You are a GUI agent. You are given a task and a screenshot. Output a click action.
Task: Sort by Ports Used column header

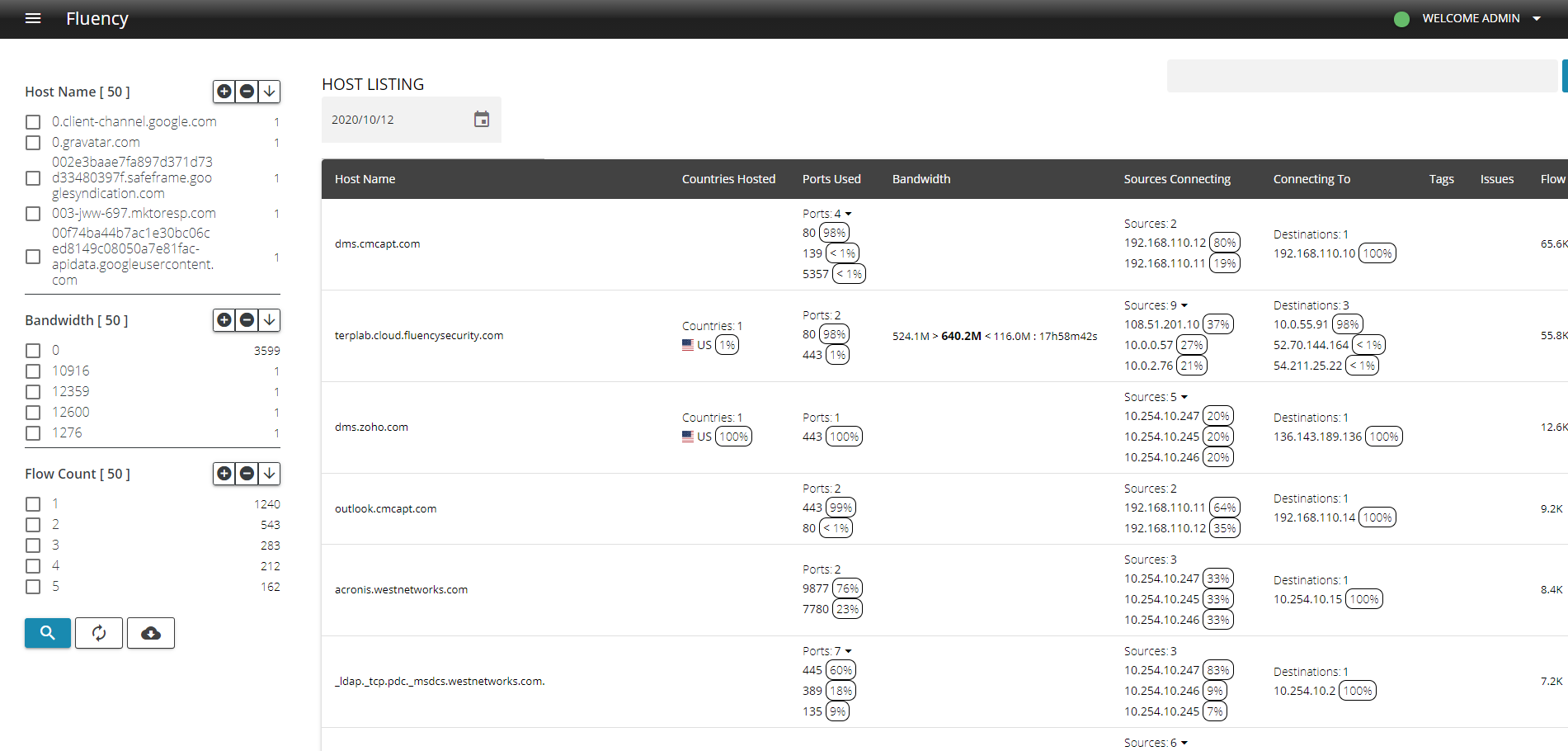(x=831, y=179)
